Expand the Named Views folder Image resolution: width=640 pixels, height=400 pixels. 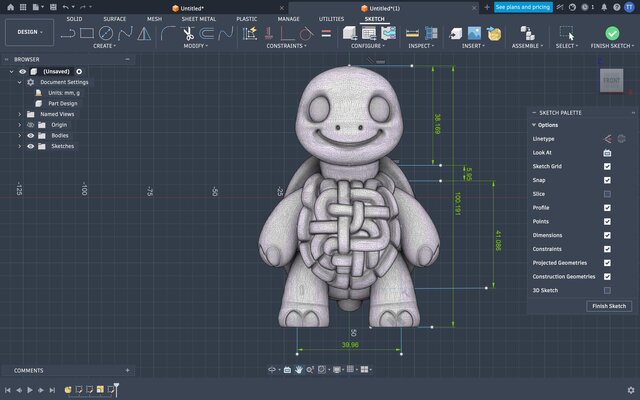click(x=19, y=114)
